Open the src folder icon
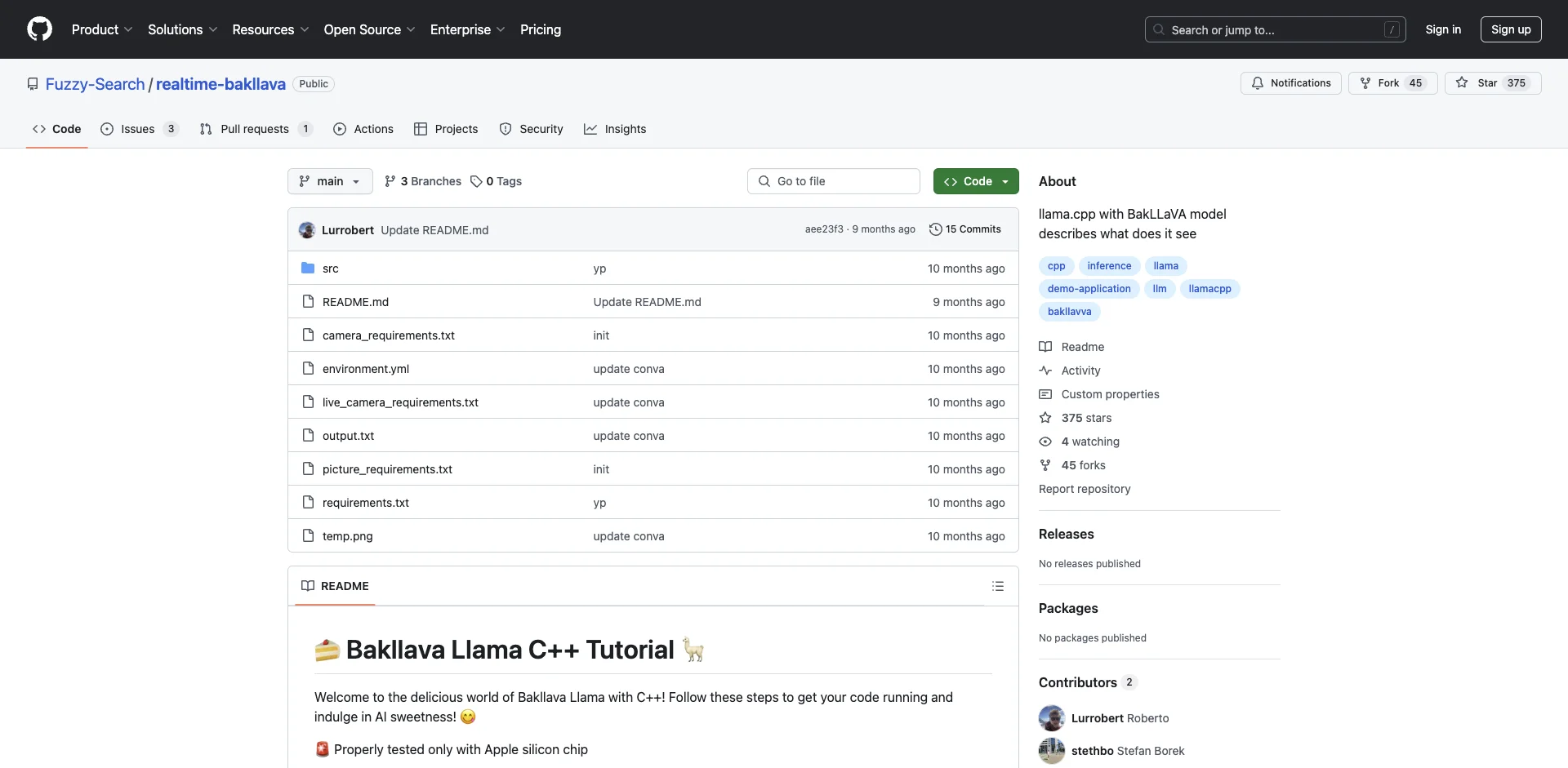Image resolution: width=1568 pixels, height=768 pixels. coord(308,268)
